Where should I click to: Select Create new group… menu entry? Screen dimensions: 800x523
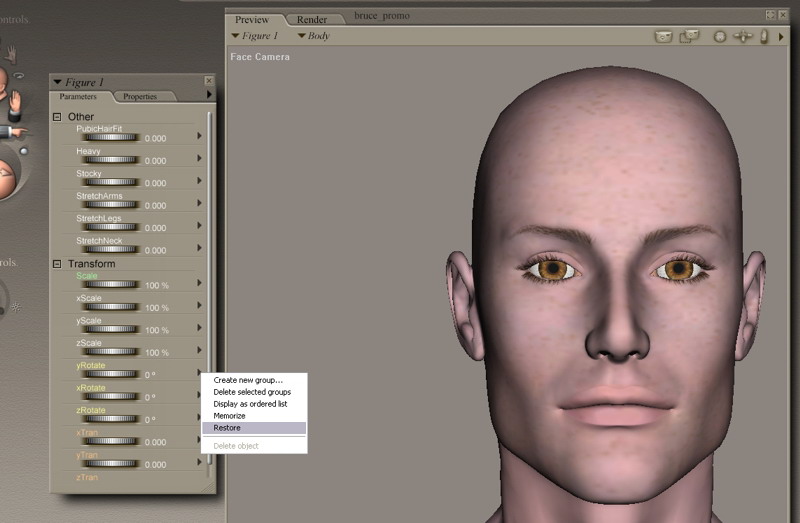tap(248, 380)
